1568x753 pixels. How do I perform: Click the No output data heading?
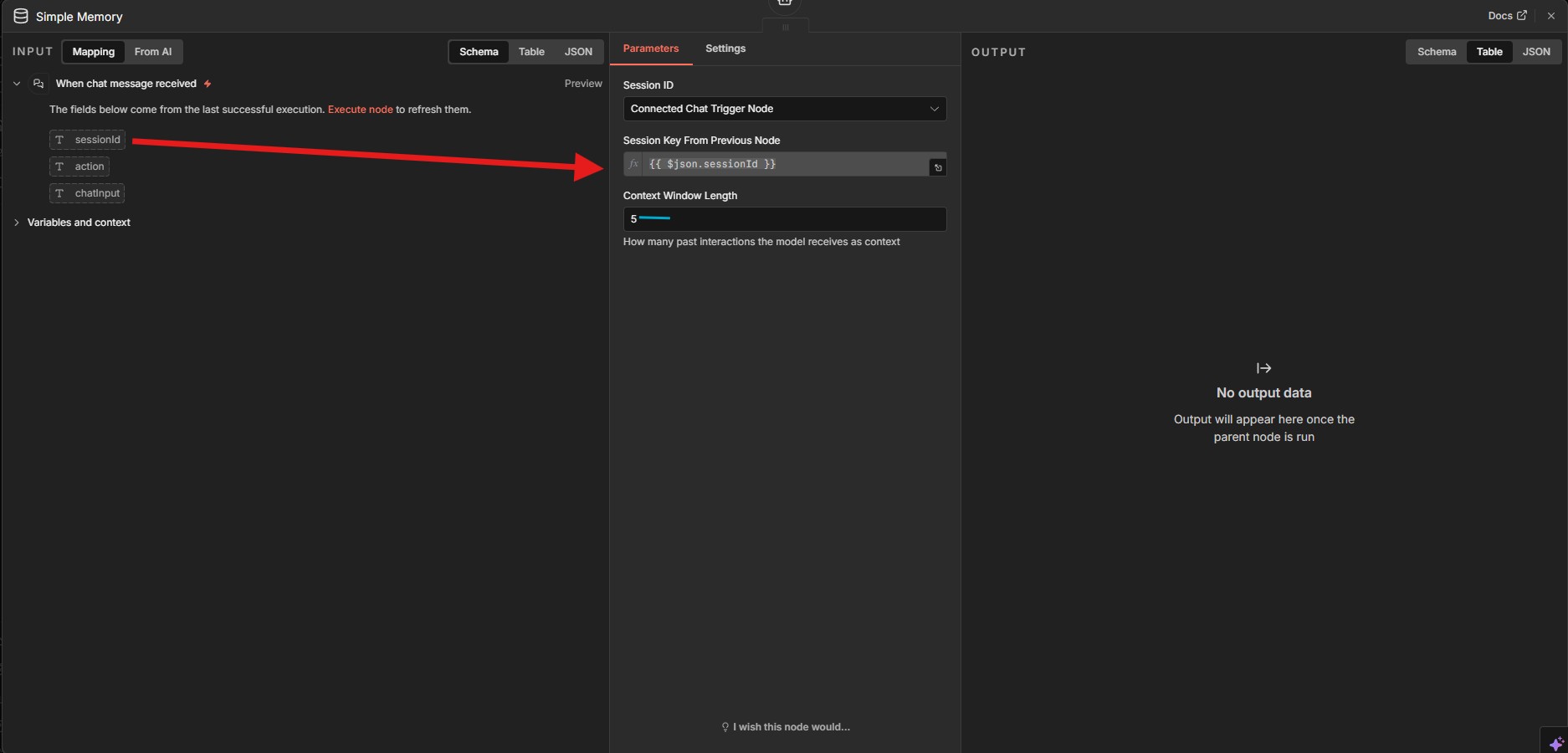[x=1263, y=393]
